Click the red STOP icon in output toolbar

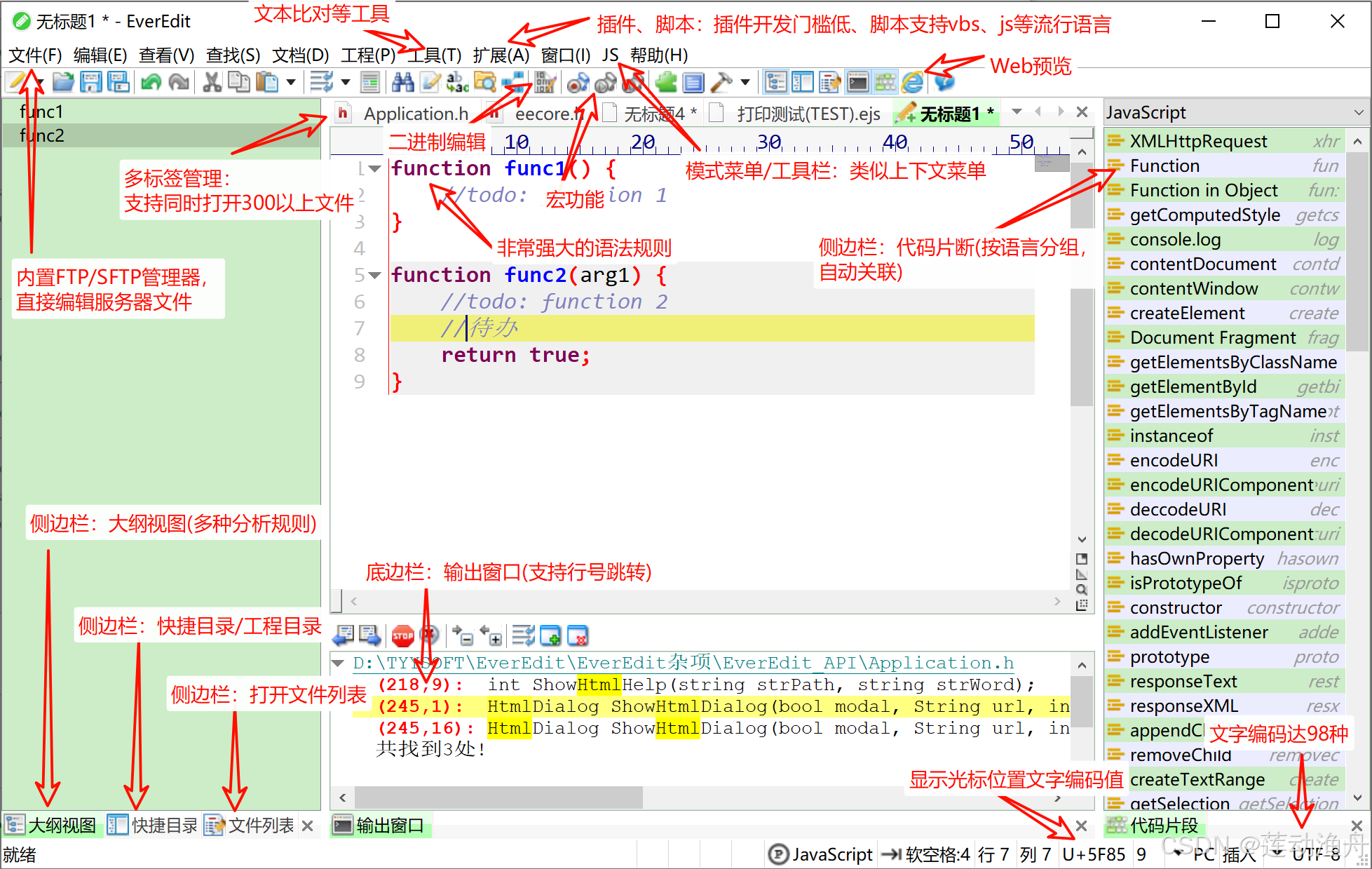coord(402,636)
